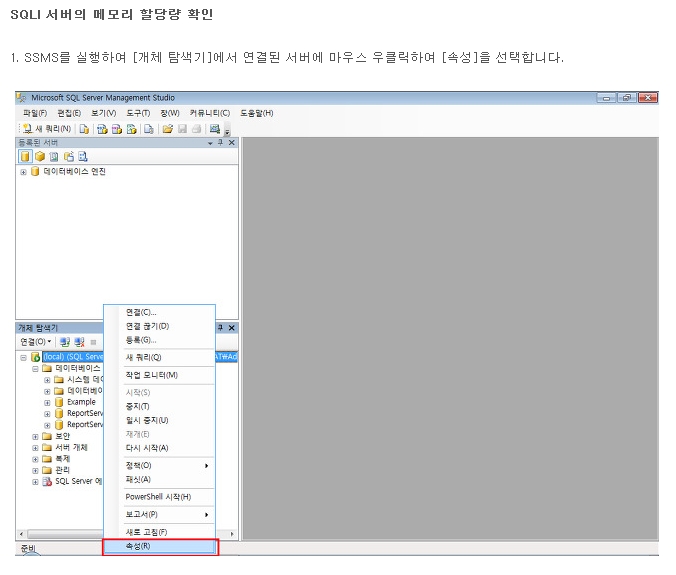Close the 등록된 서버 panel
Image resolution: width=676 pixels, height=575 pixels.
[232, 142]
